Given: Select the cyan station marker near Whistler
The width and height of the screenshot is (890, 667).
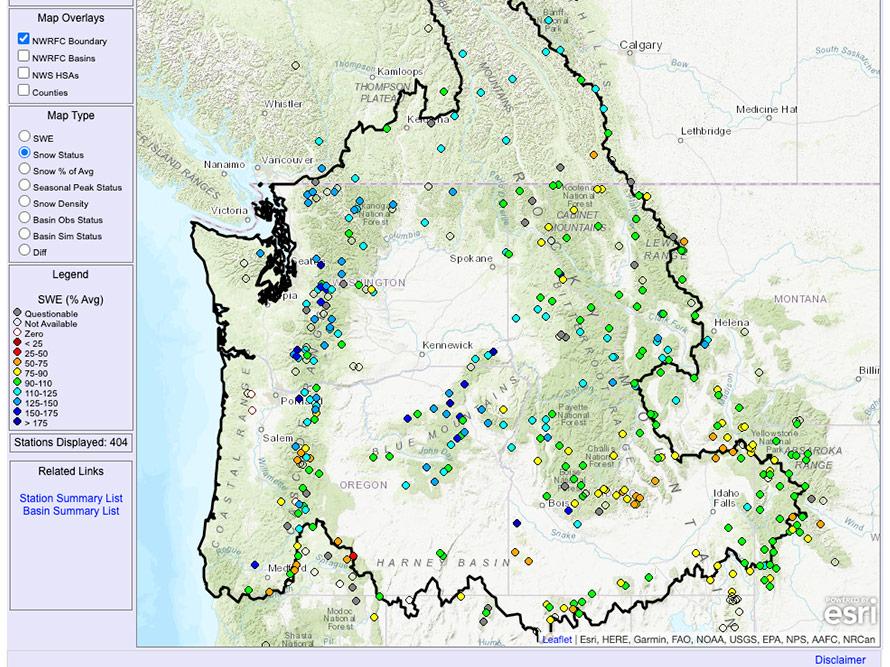Looking at the screenshot, I should point(318,141).
